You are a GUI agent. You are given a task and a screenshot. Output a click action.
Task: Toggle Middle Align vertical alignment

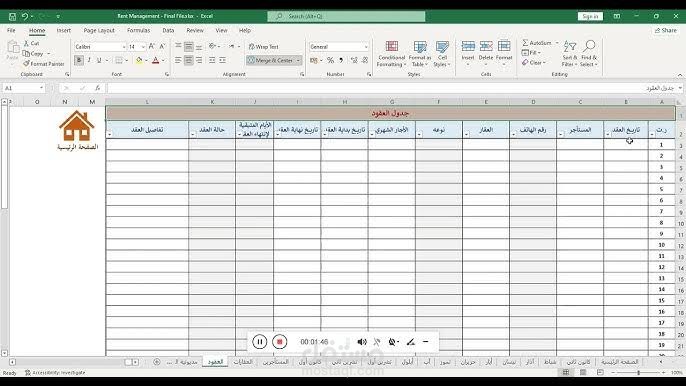click(189, 46)
